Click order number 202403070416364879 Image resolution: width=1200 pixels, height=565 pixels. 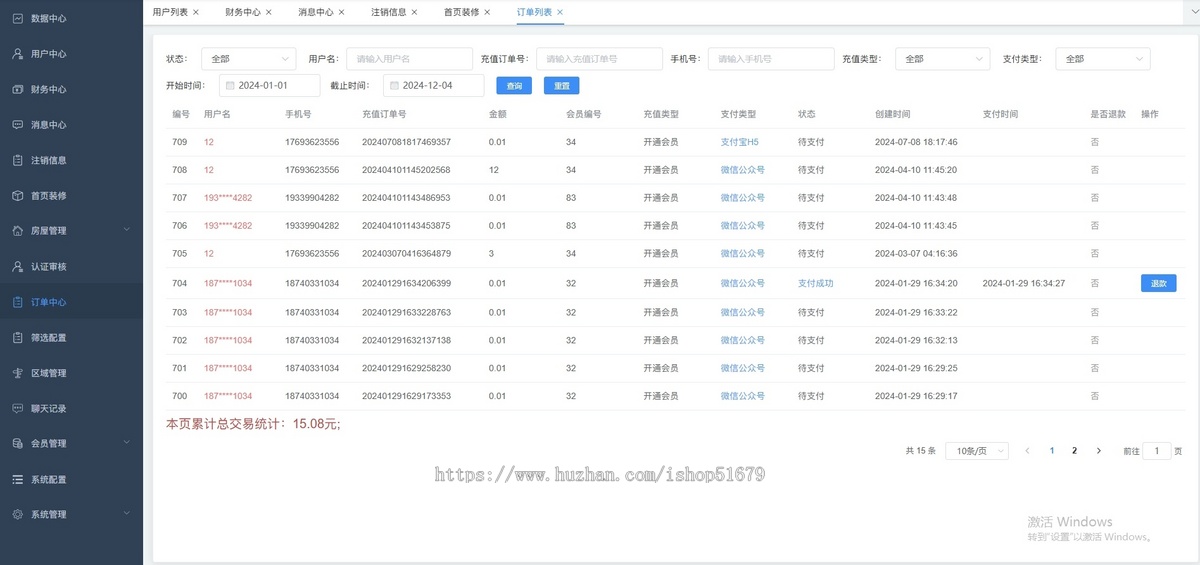coord(406,254)
